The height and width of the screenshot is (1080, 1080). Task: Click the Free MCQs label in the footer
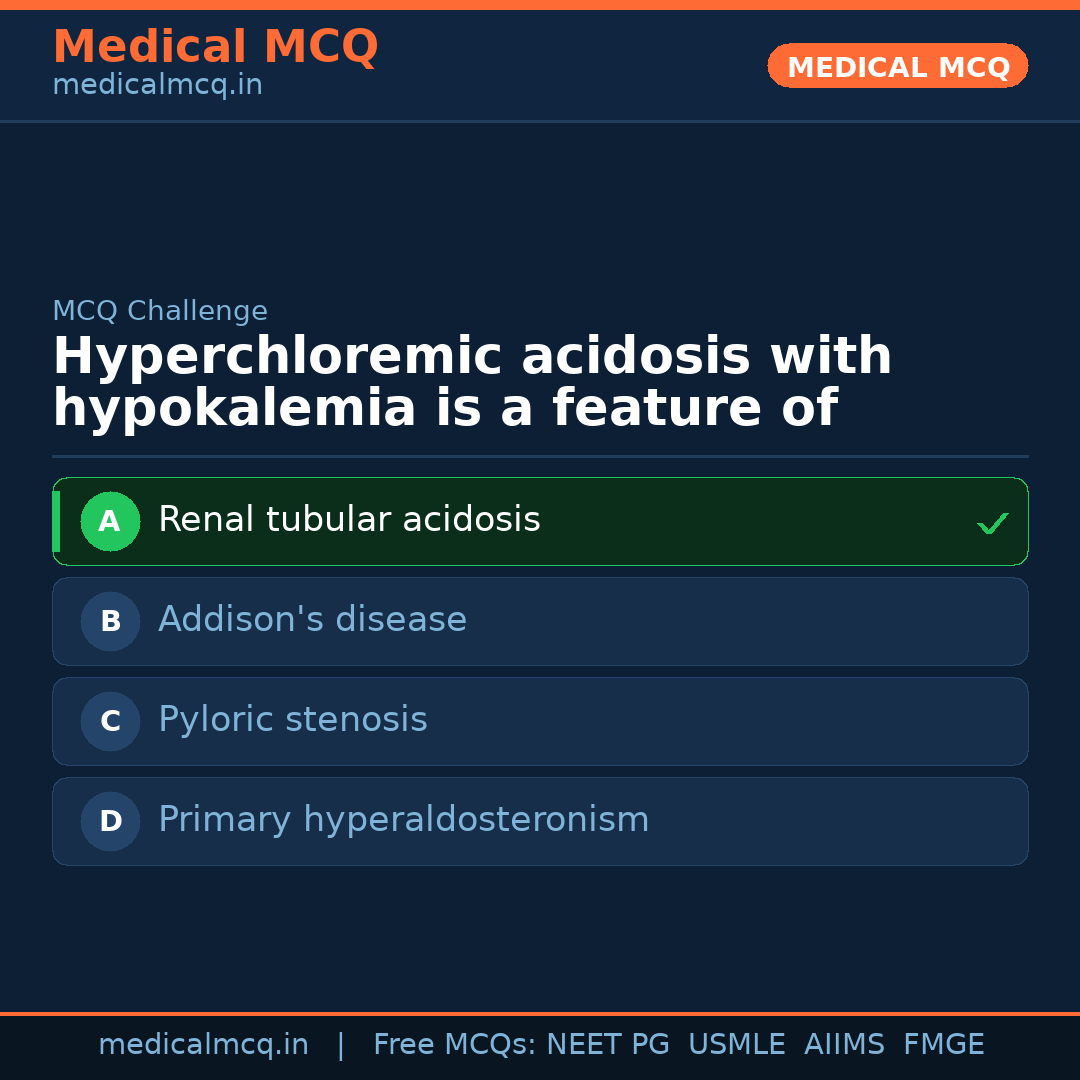pyautogui.click(x=454, y=1045)
